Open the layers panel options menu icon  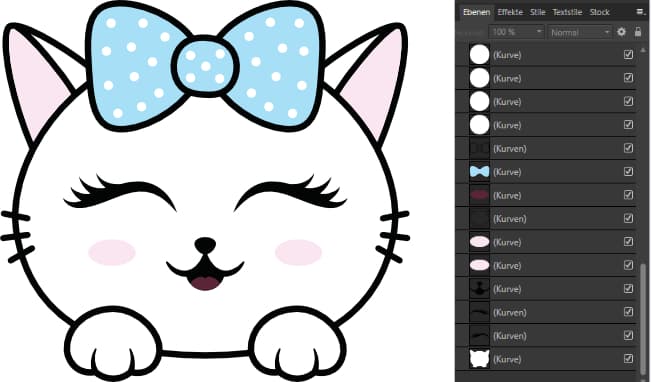(641, 12)
